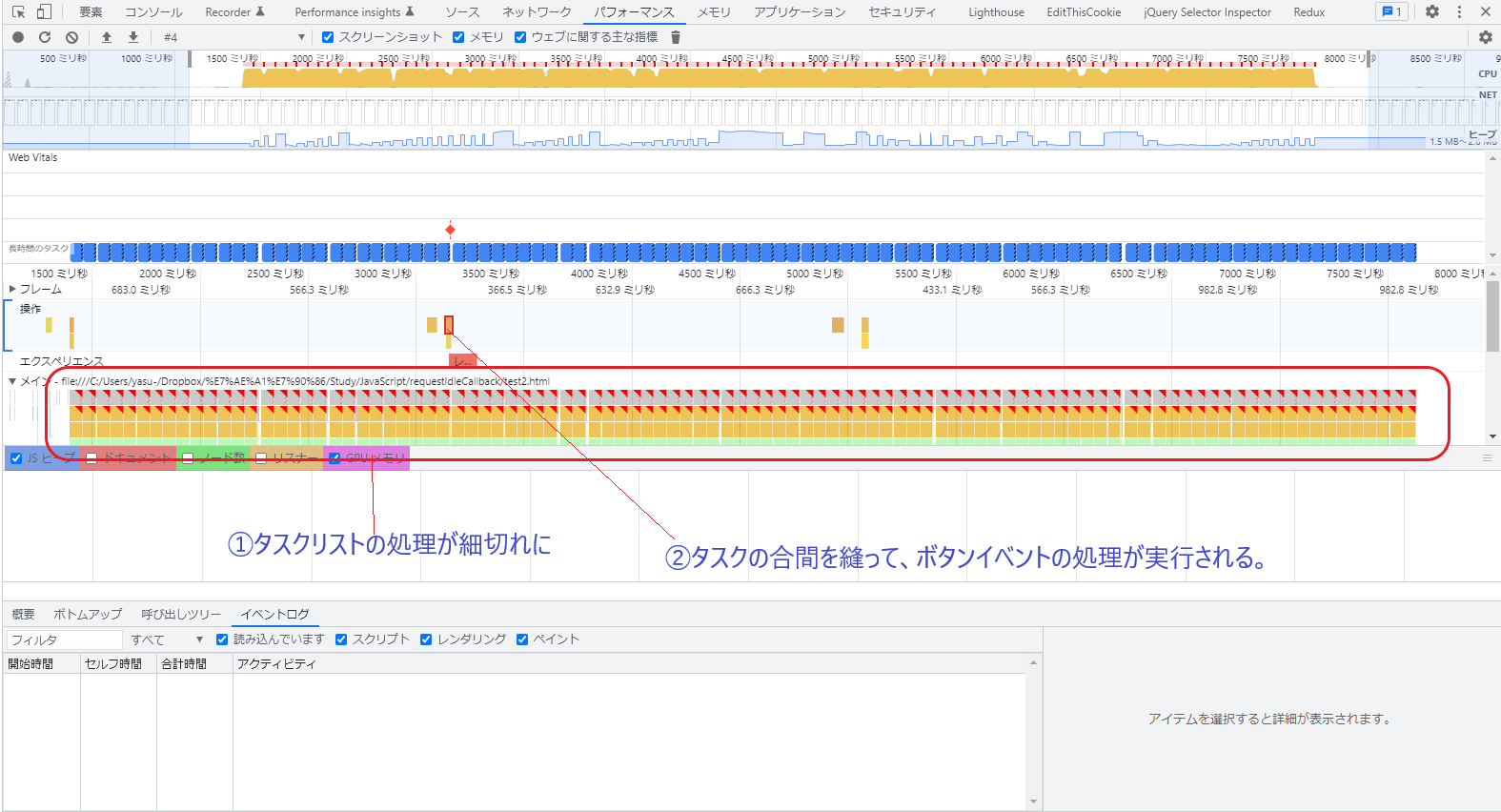Enable the リスナー counter checkbox
This screenshot has width=1501, height=812.
[x=261, y=458]
